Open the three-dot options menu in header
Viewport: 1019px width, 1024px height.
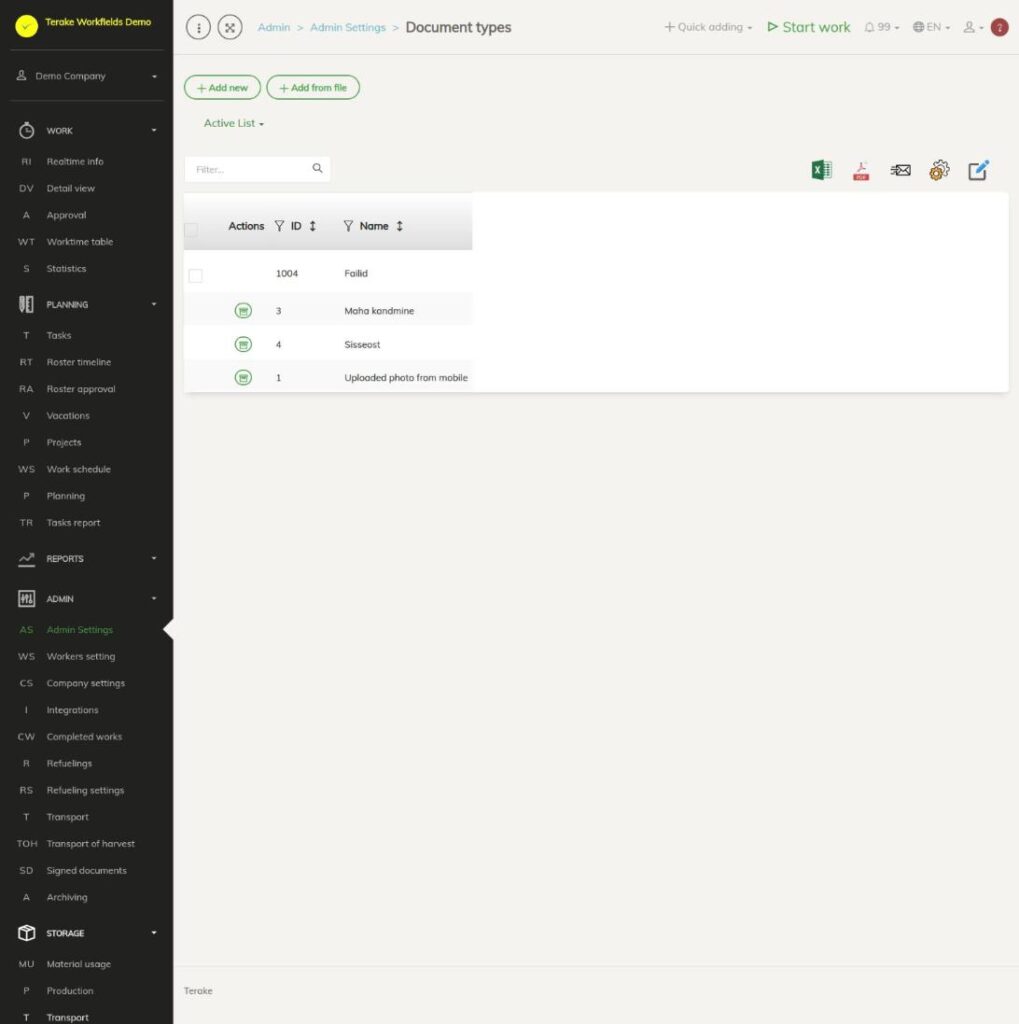(199, 27)
